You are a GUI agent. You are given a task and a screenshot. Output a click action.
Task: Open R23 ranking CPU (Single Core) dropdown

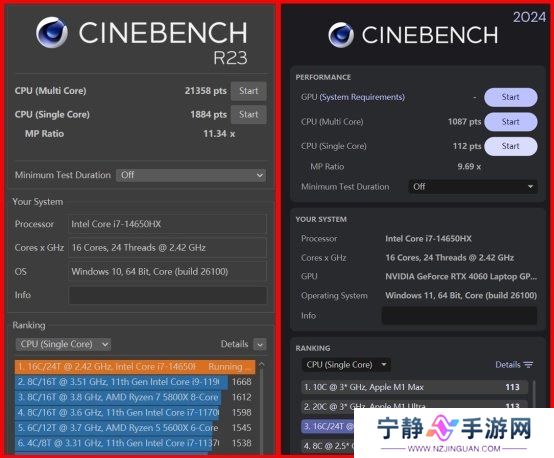[63, 344]
